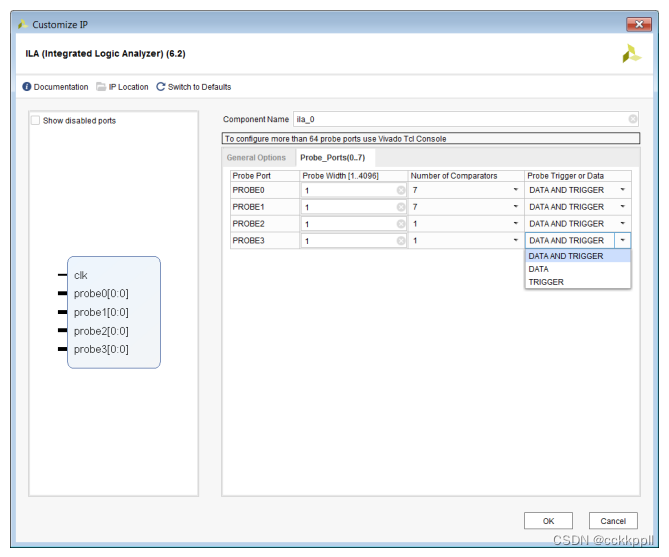Open PROBE3 Number of Comparators dropdown
The width and height of the screenshot is (669, 557).
point(515,240)
